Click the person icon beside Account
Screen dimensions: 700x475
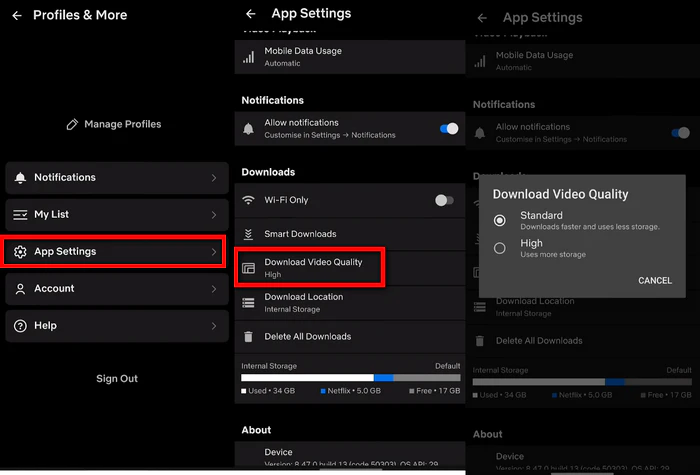pos(20,289)
